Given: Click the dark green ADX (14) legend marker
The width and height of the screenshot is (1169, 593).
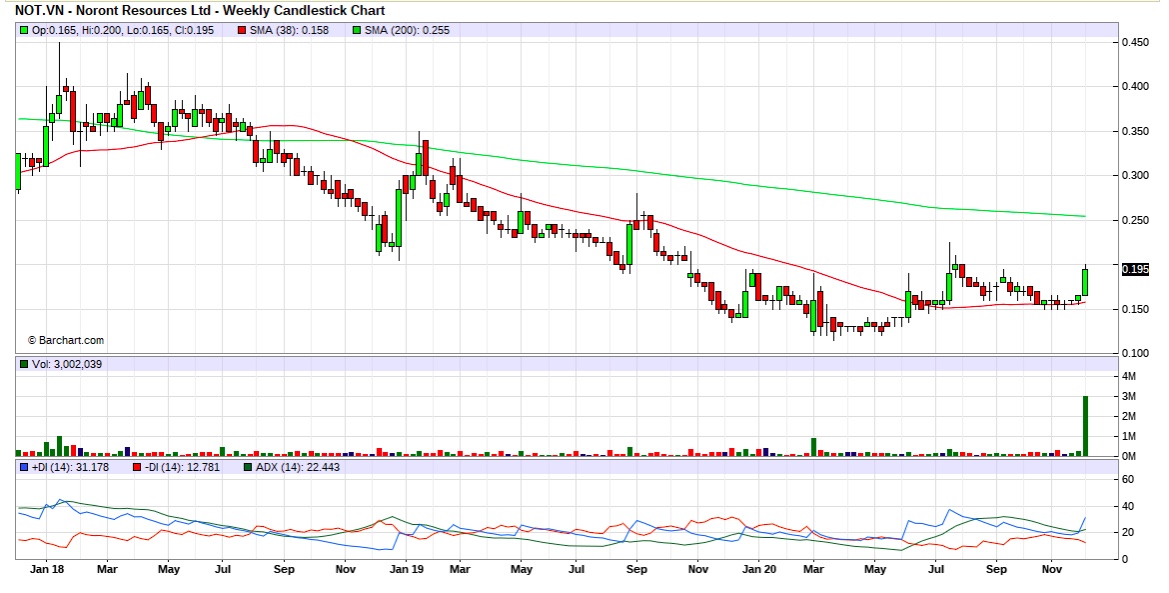Looking at the screenshot, I should (x=248, y=467).
